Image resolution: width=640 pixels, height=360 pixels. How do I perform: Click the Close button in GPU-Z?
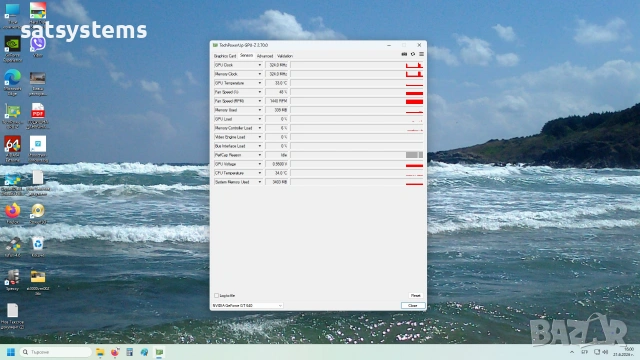(413, 305)
